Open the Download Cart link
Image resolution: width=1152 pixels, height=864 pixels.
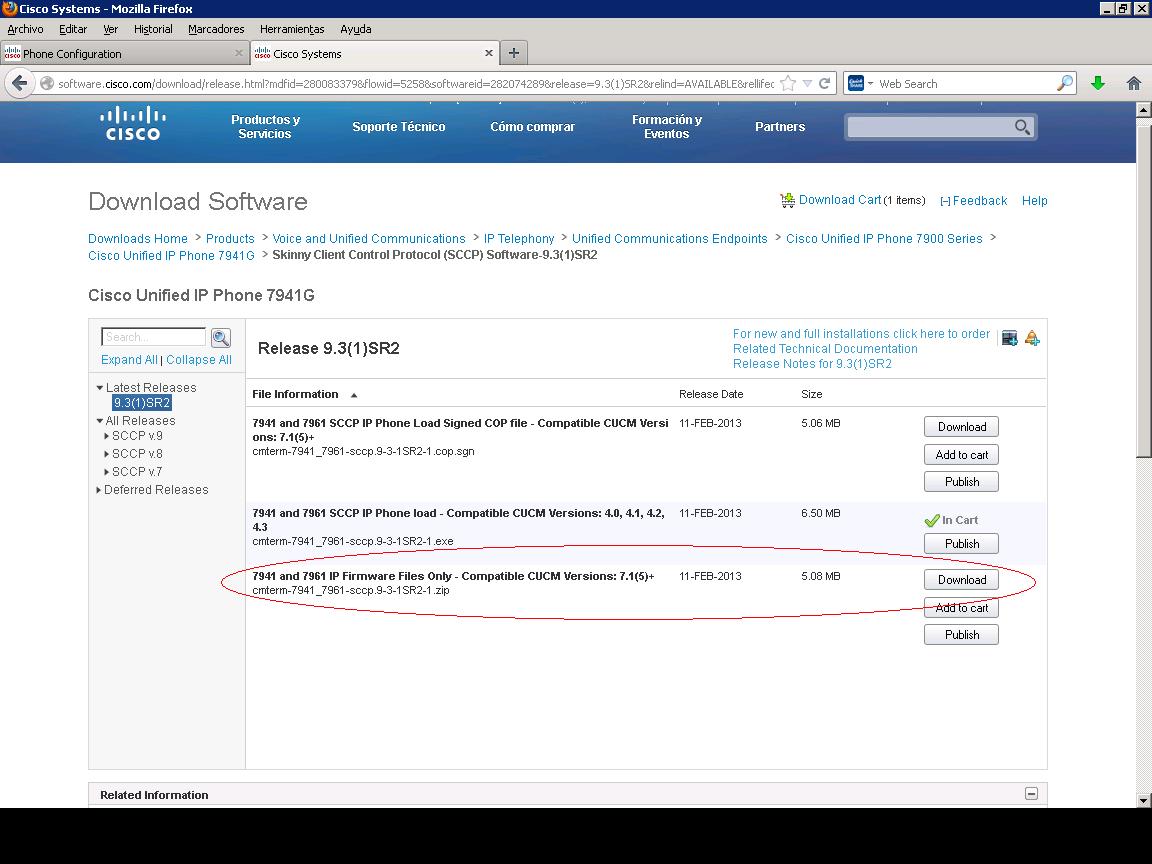click(840, 200)
